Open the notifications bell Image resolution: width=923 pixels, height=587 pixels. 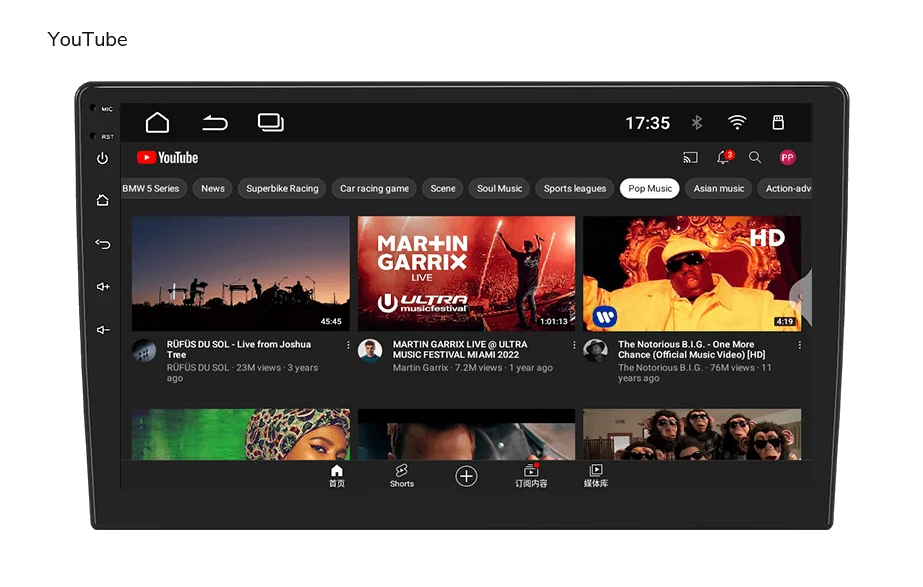point(724,157)
